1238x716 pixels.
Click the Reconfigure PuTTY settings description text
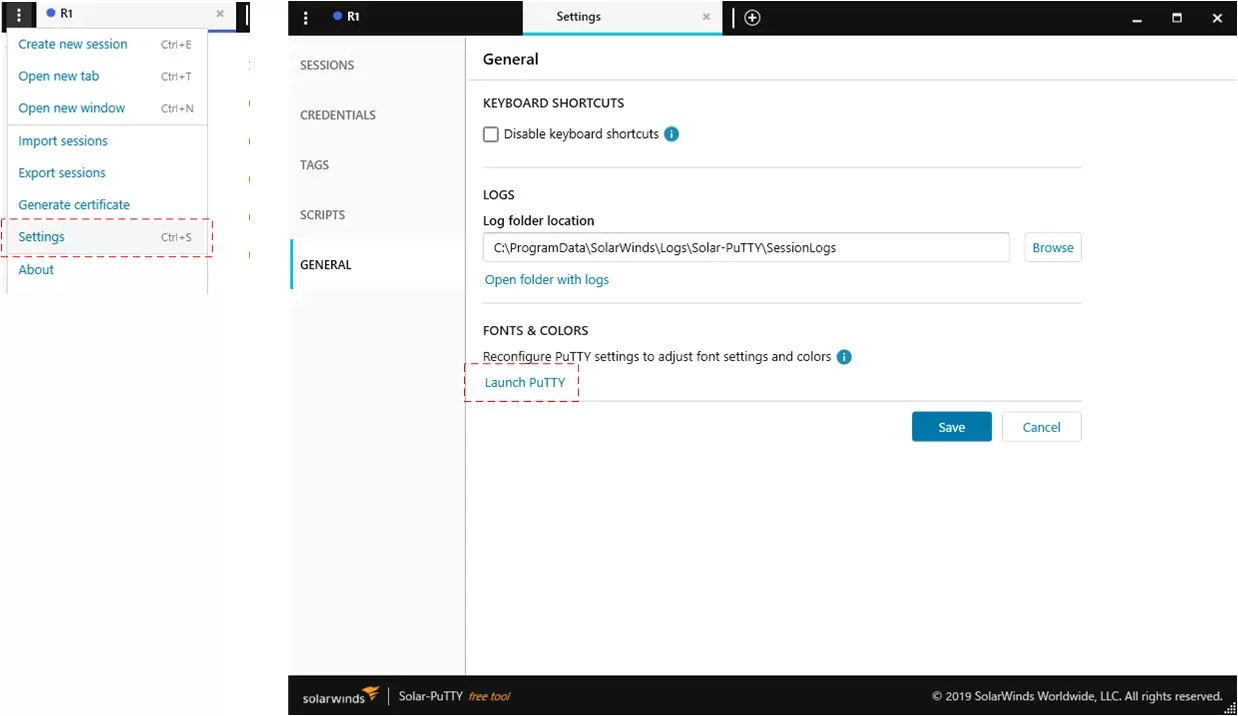657,357
